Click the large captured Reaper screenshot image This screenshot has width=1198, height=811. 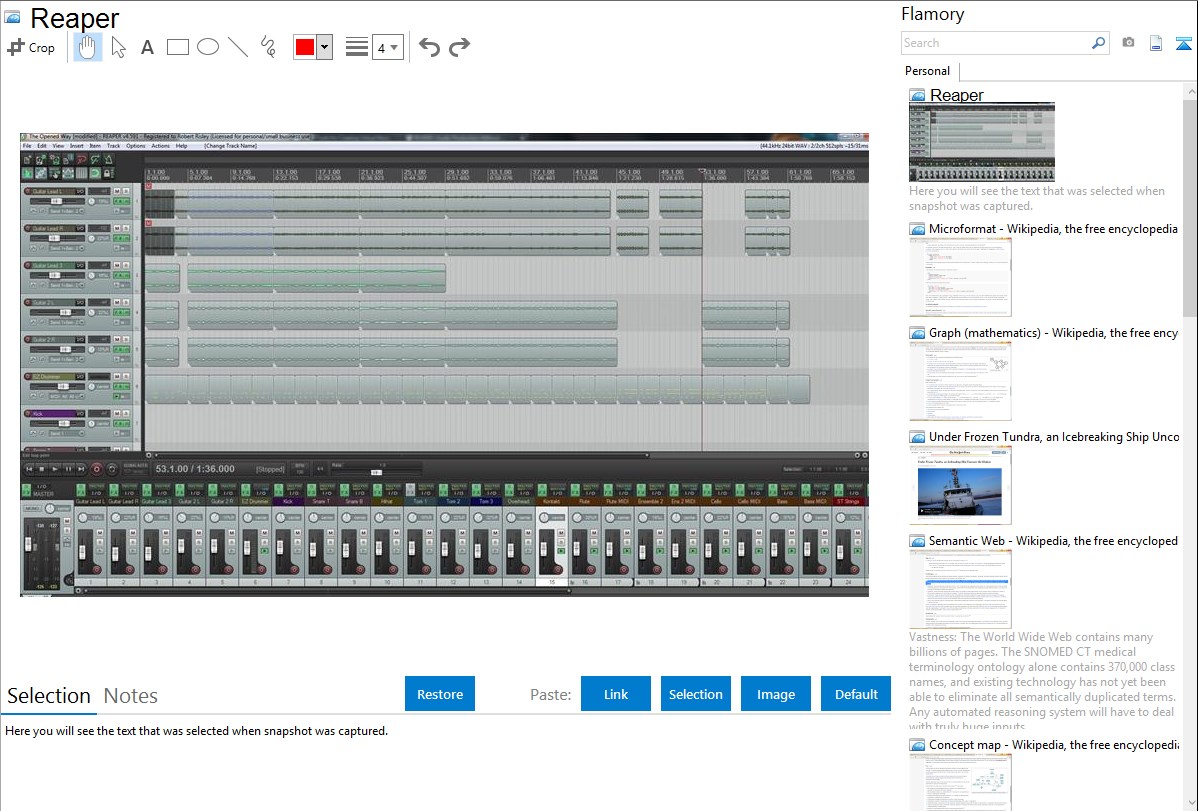444,365
